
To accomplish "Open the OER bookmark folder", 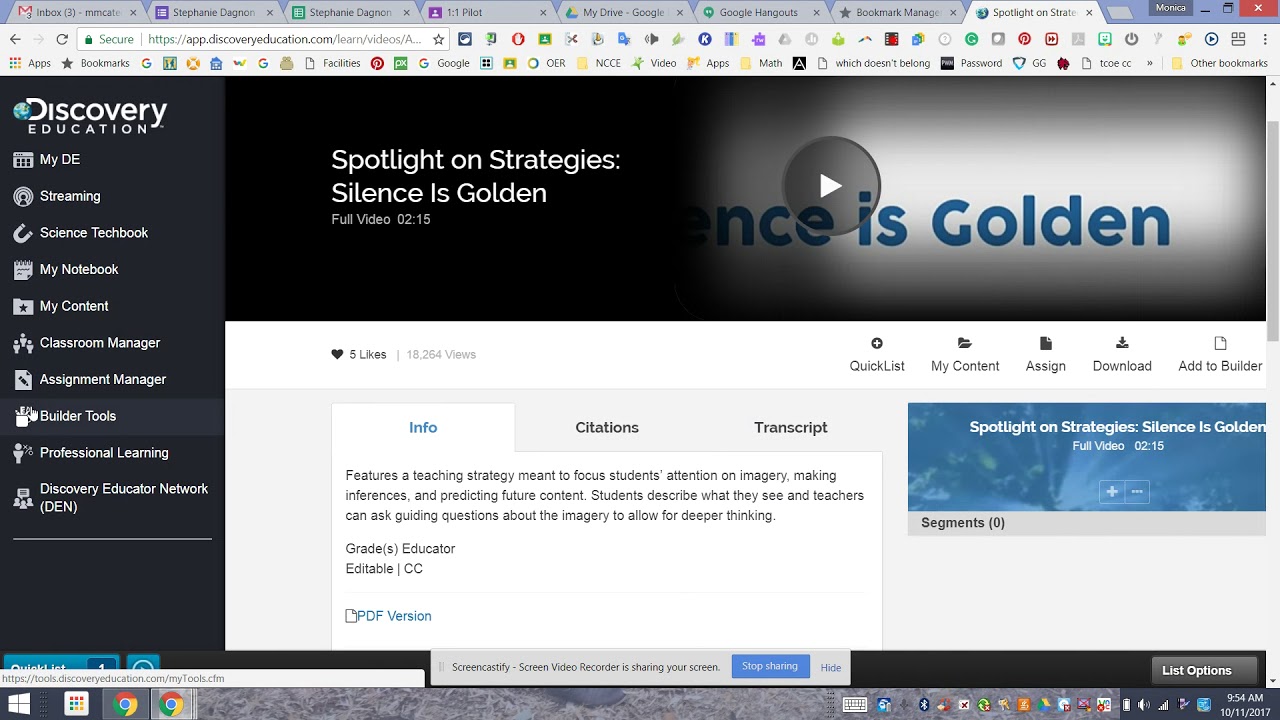I will coord(547,63).
